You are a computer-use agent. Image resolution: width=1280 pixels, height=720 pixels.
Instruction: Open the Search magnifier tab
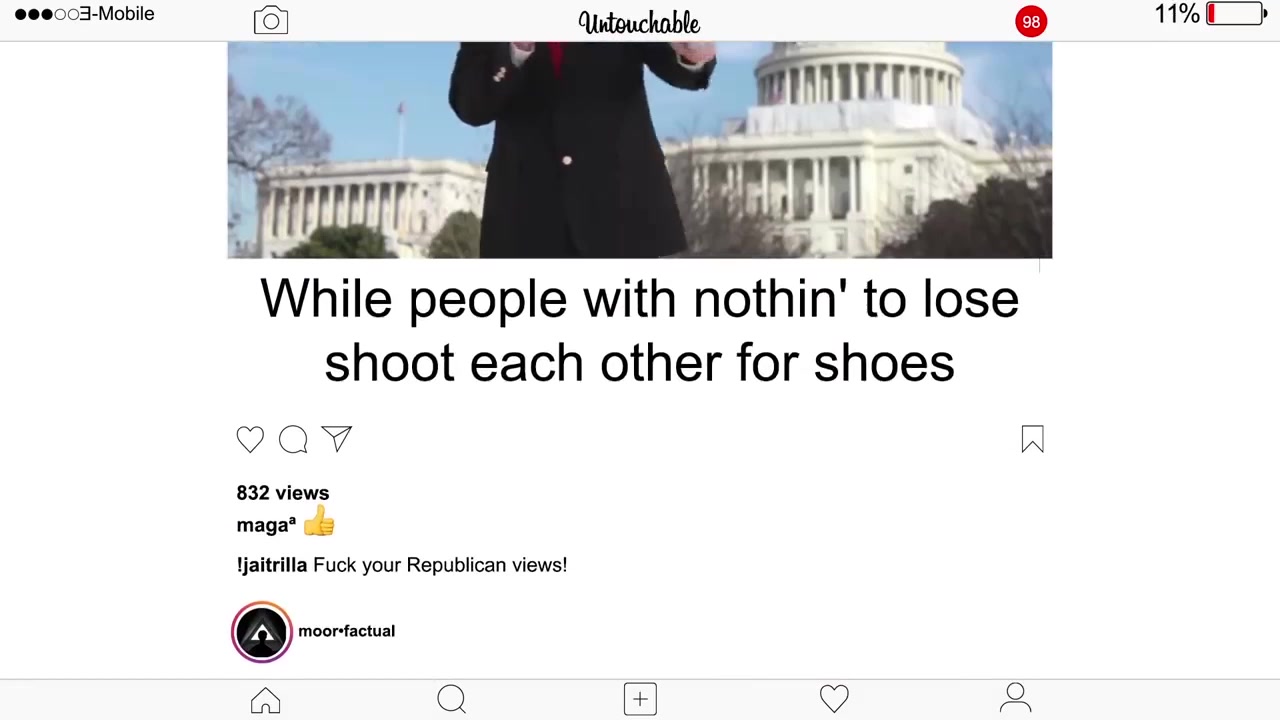[x=451, y=699]
